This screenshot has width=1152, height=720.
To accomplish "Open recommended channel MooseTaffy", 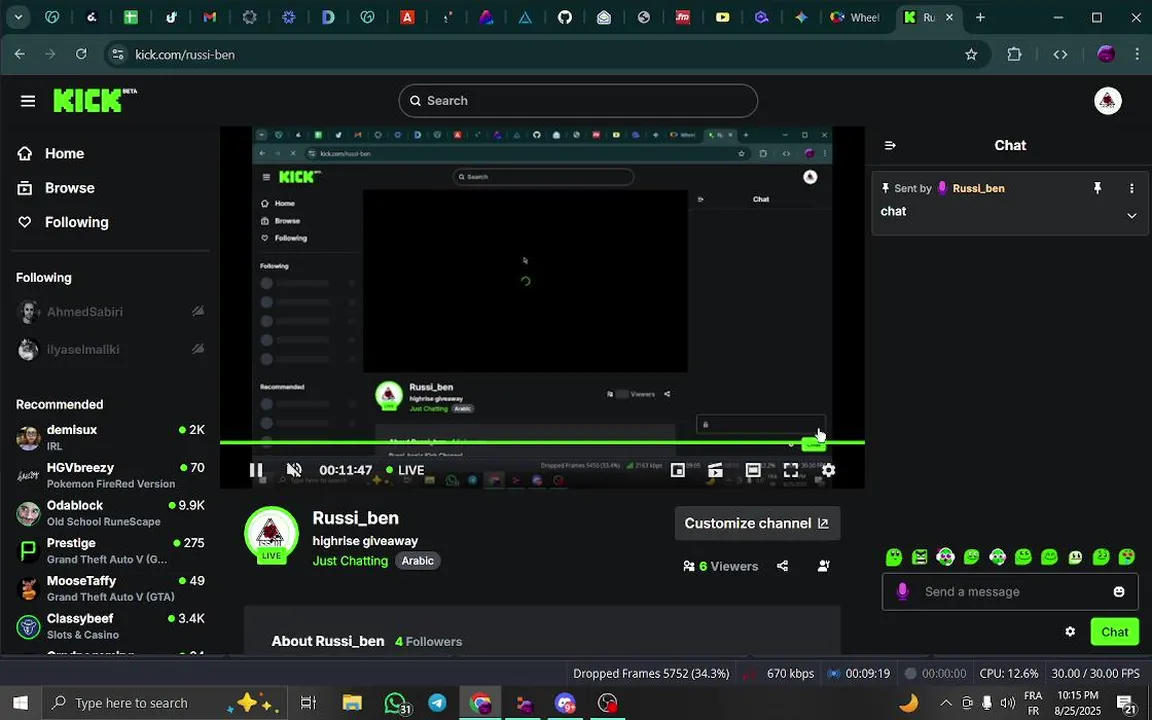I will [x=110, y=588].
